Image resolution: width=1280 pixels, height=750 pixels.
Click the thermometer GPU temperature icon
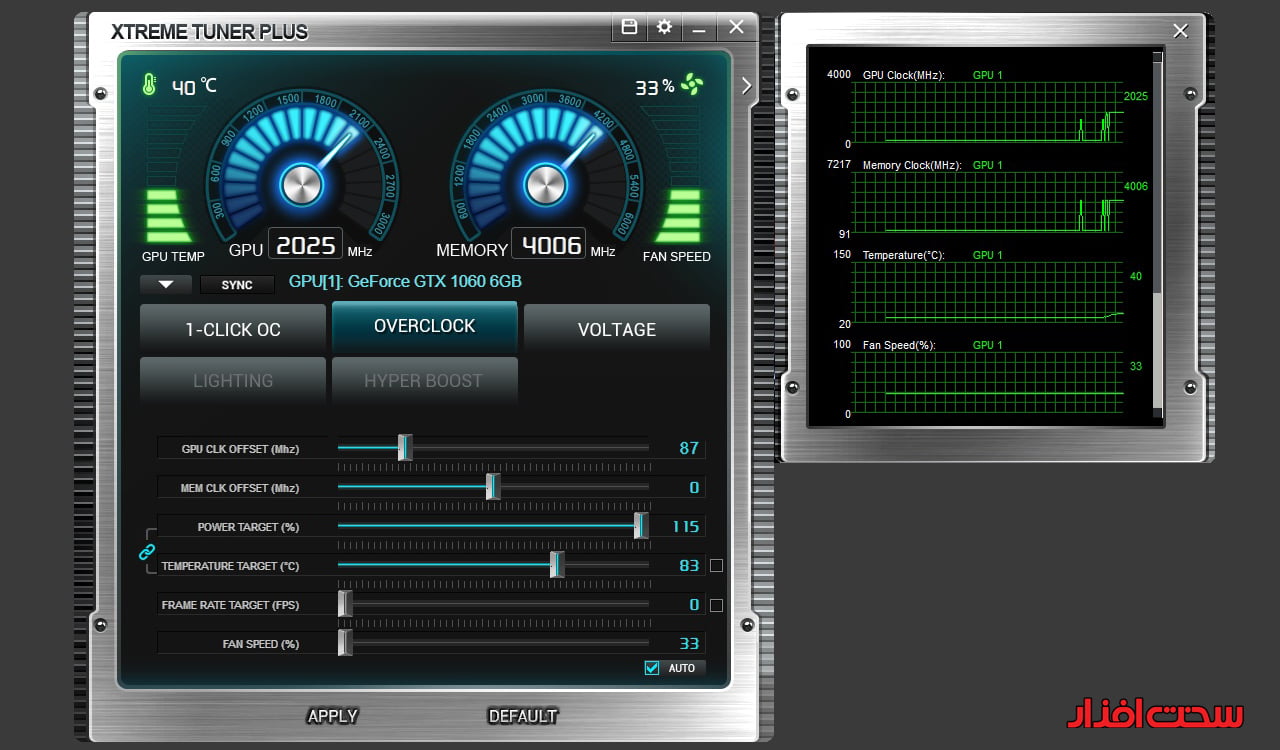click(149, 85)
